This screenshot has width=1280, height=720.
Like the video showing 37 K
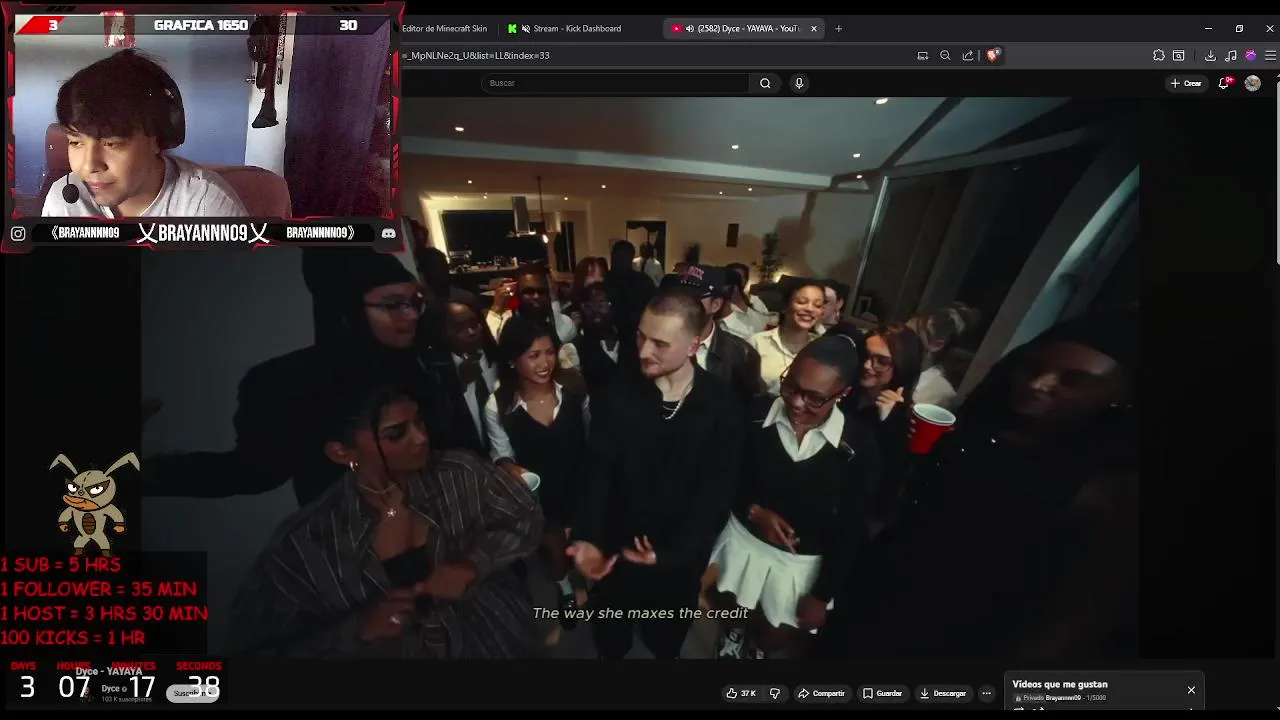coord(741,693)
